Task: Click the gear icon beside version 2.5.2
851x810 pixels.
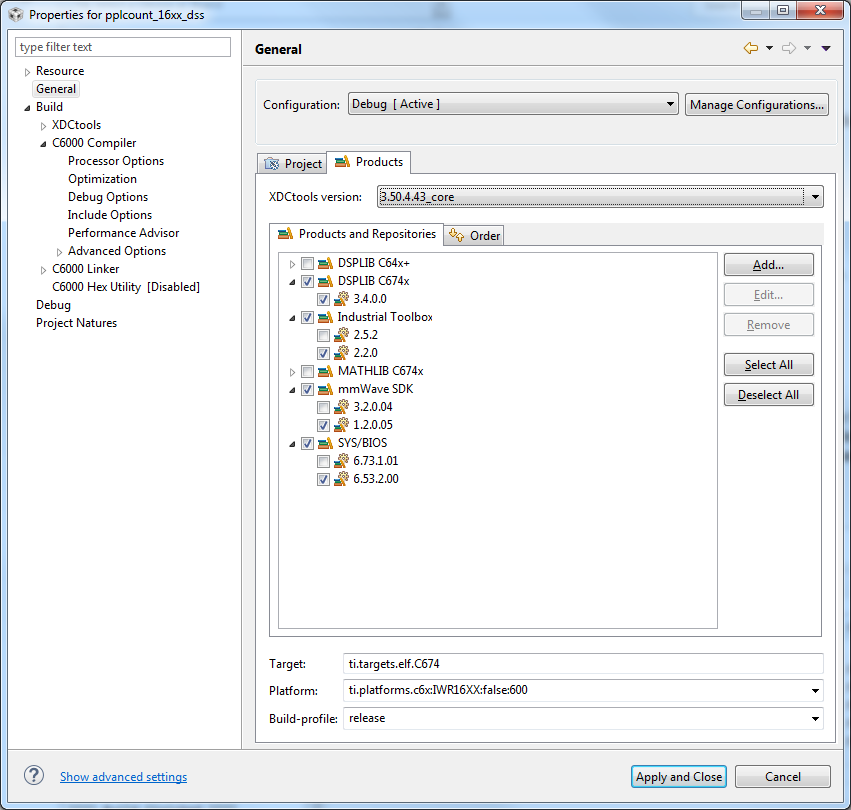Action: click(341, 335)
